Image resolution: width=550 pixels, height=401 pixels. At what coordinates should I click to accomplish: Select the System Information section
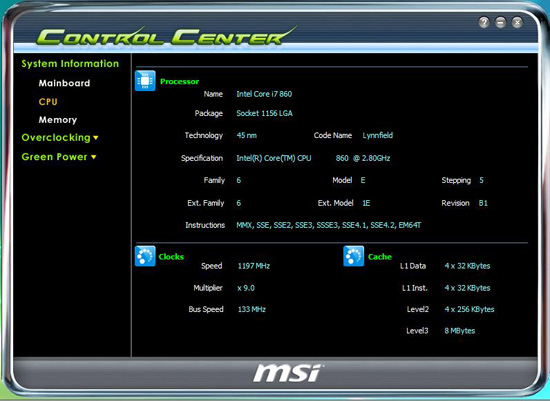(70, 64)
